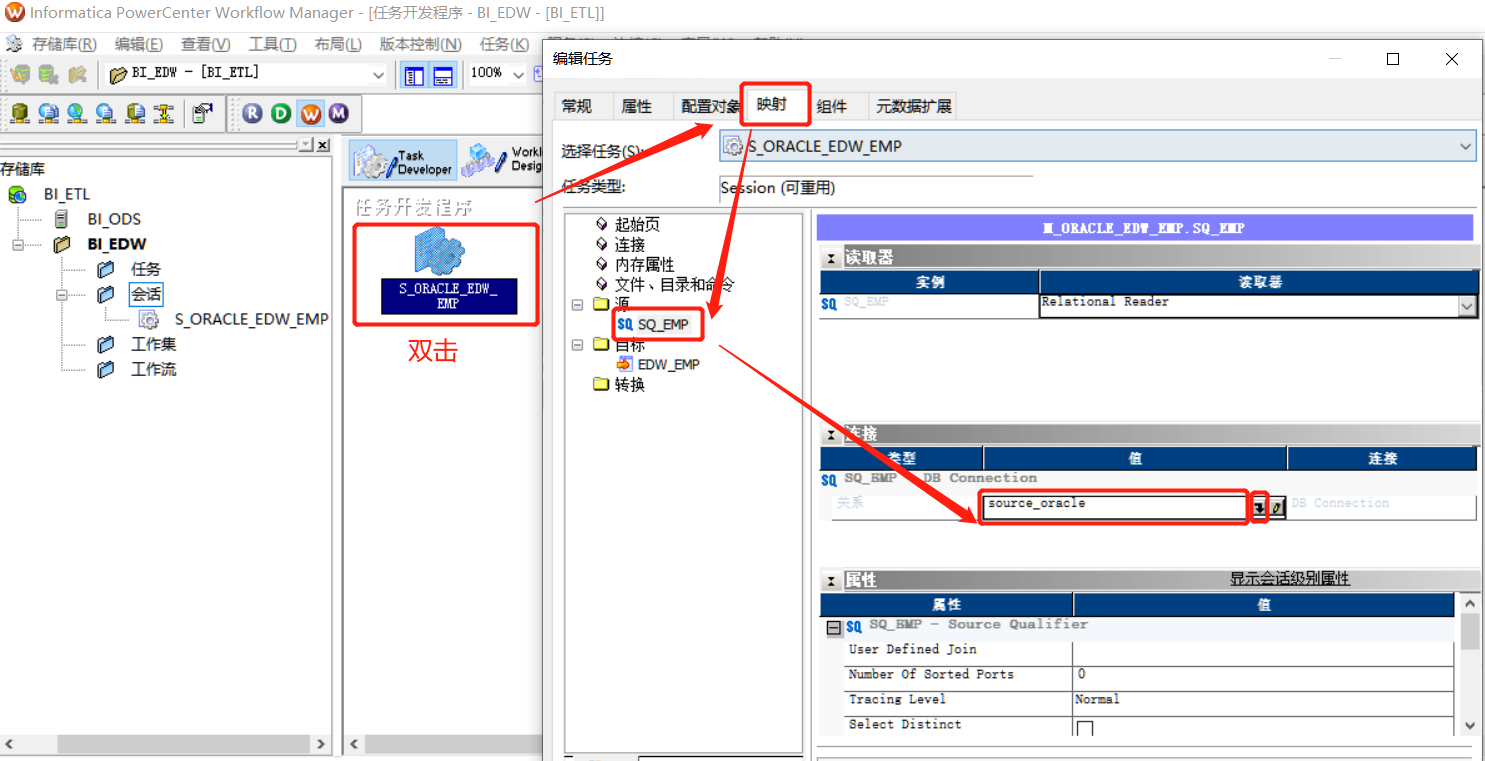Viewport: 1485px width, 761px height.
Task: Open the 存储库(R) menu
Action: 64,44
